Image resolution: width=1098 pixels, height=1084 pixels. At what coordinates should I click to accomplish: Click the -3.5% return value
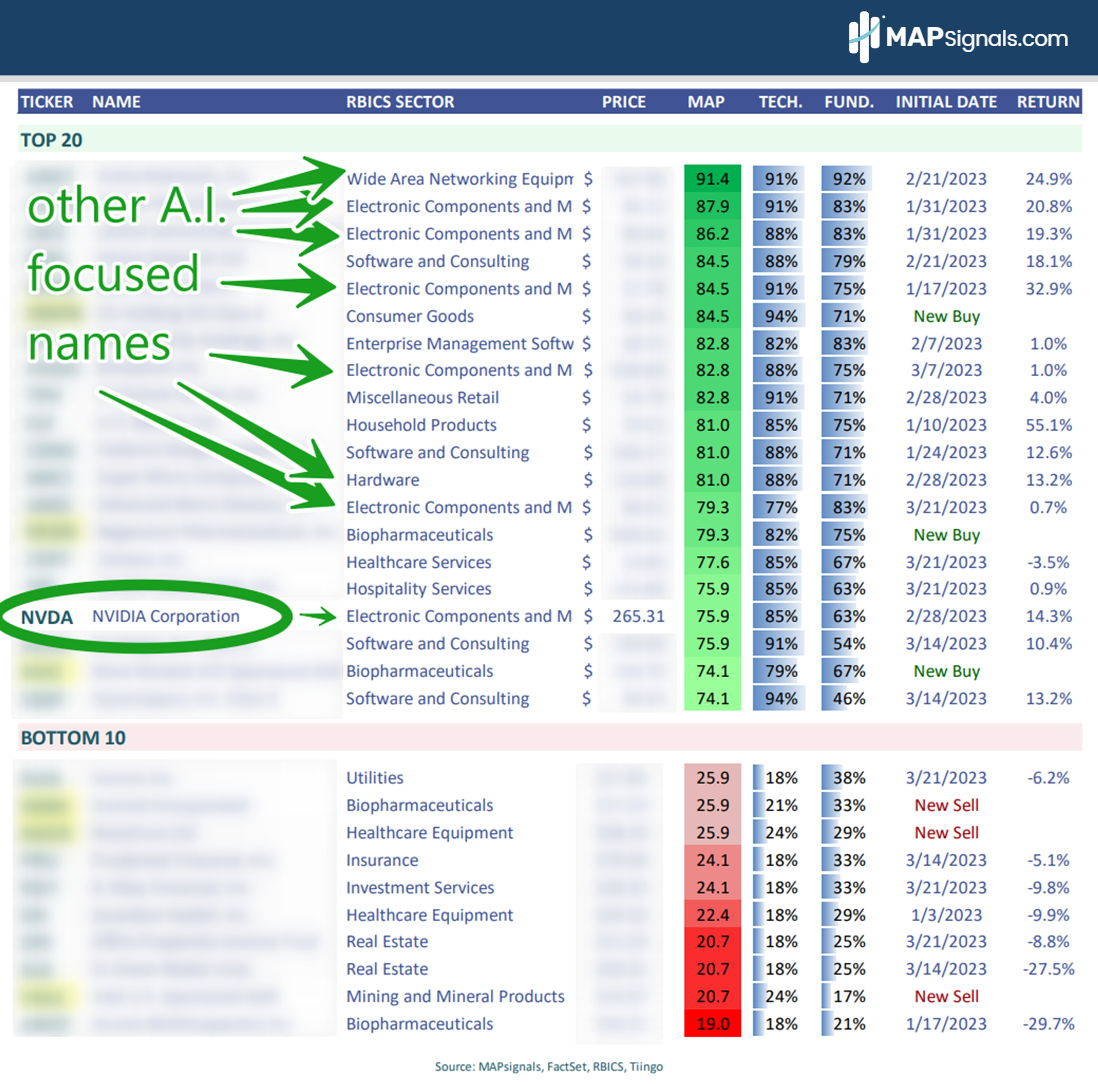pos(1048,562)
